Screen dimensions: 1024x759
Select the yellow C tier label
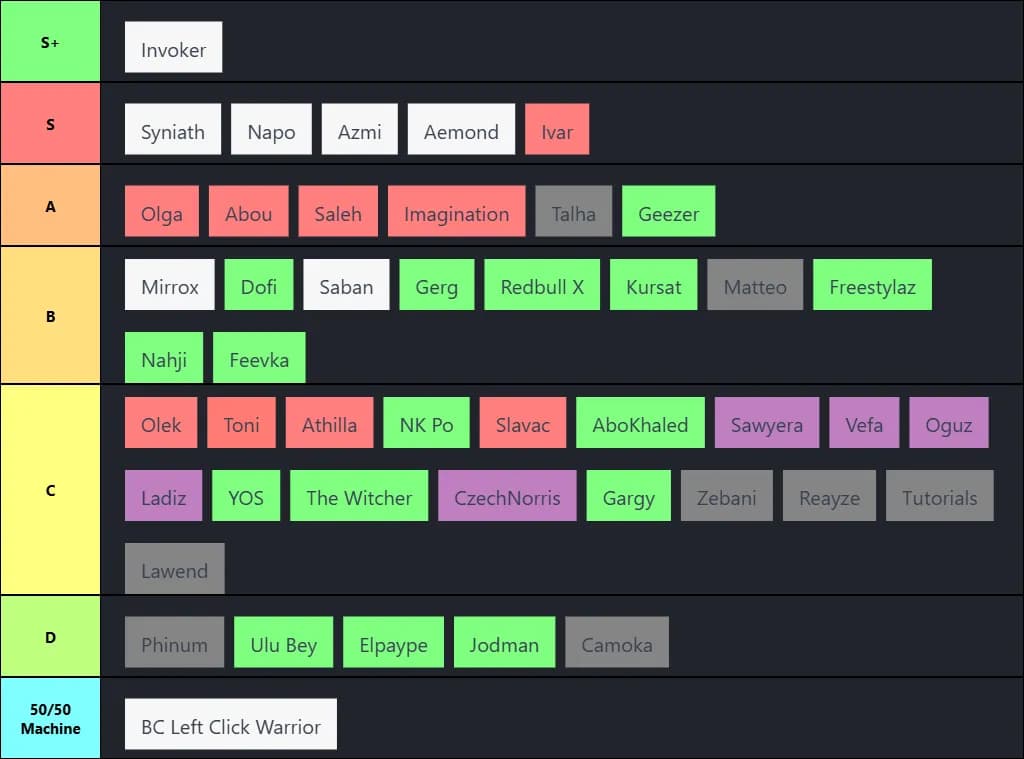point(50,490)
